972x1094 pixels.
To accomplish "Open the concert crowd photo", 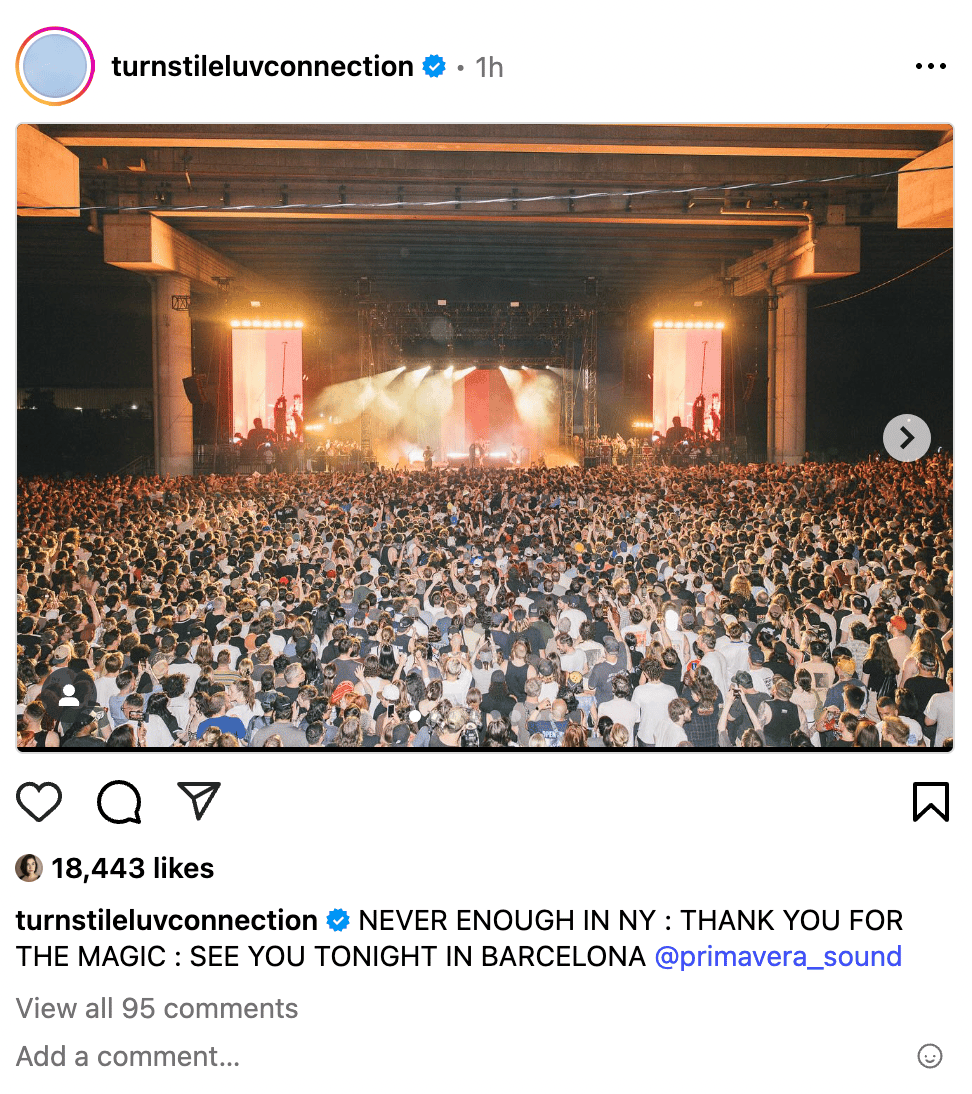I will point(485,437).
